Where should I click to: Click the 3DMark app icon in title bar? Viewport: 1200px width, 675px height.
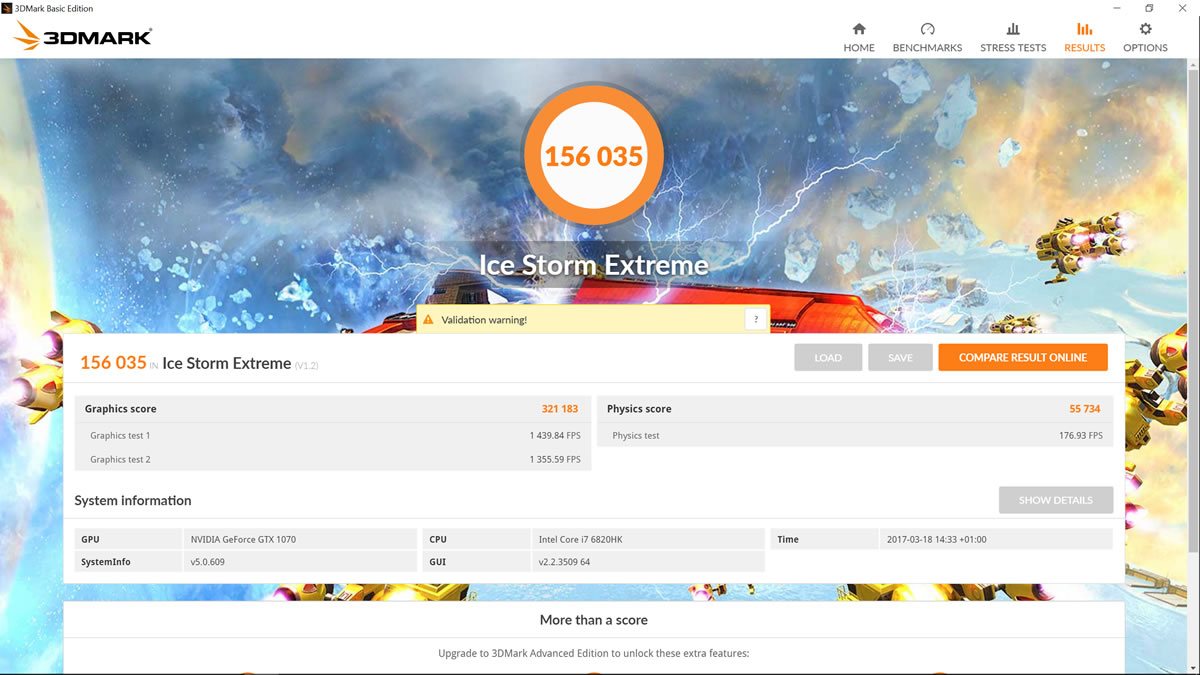7,8
